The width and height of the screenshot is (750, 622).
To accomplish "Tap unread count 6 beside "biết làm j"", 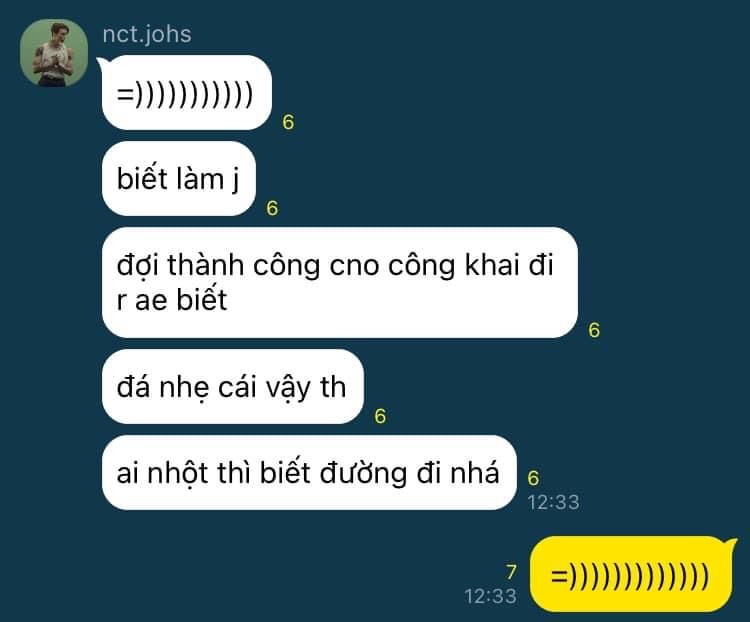I will 272,208.
